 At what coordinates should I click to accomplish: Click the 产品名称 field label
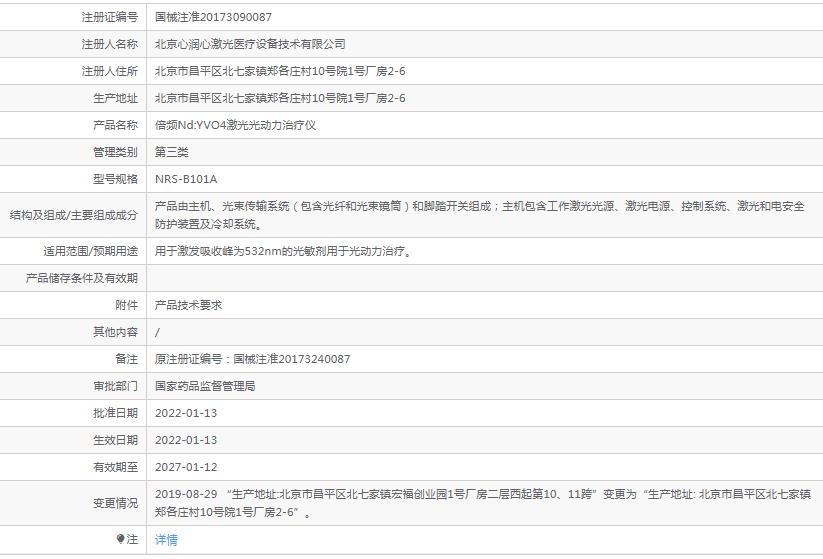click(115, 125)
